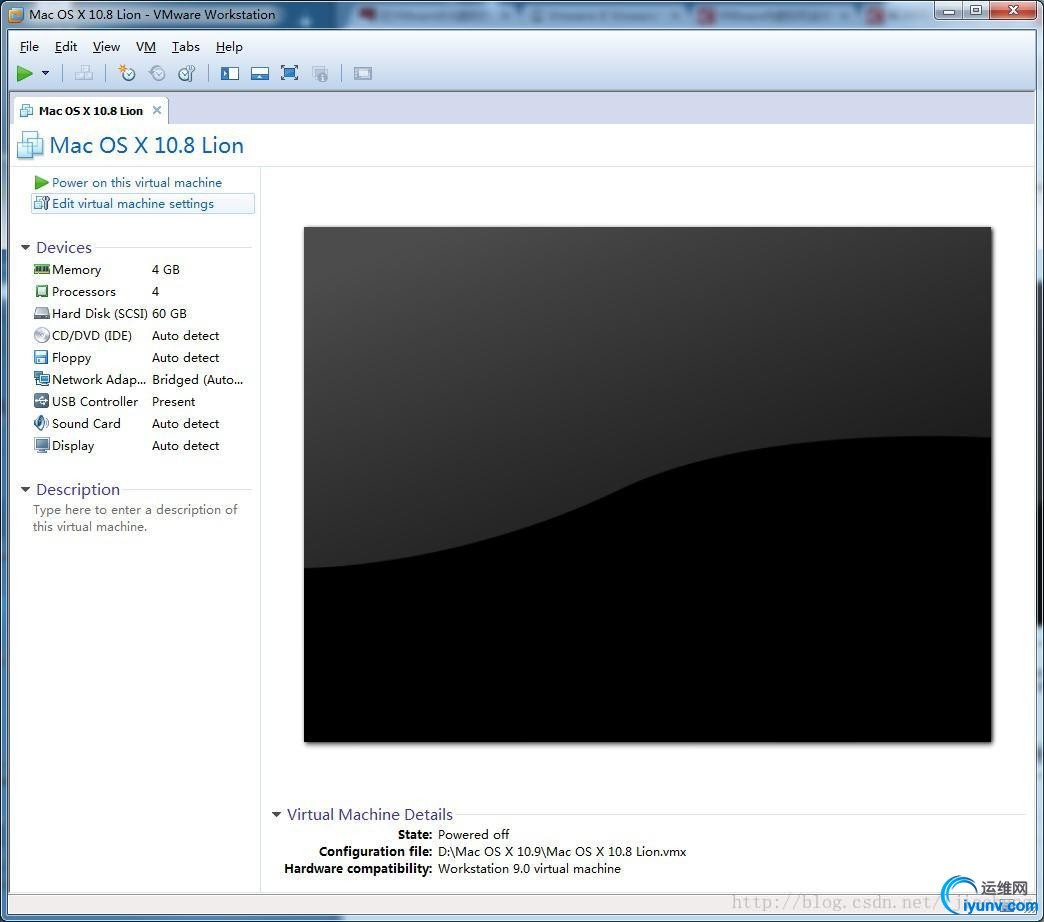Click the console view toolbar icon
Viewport: 1044px width, 922px height.
coord(363,73)
